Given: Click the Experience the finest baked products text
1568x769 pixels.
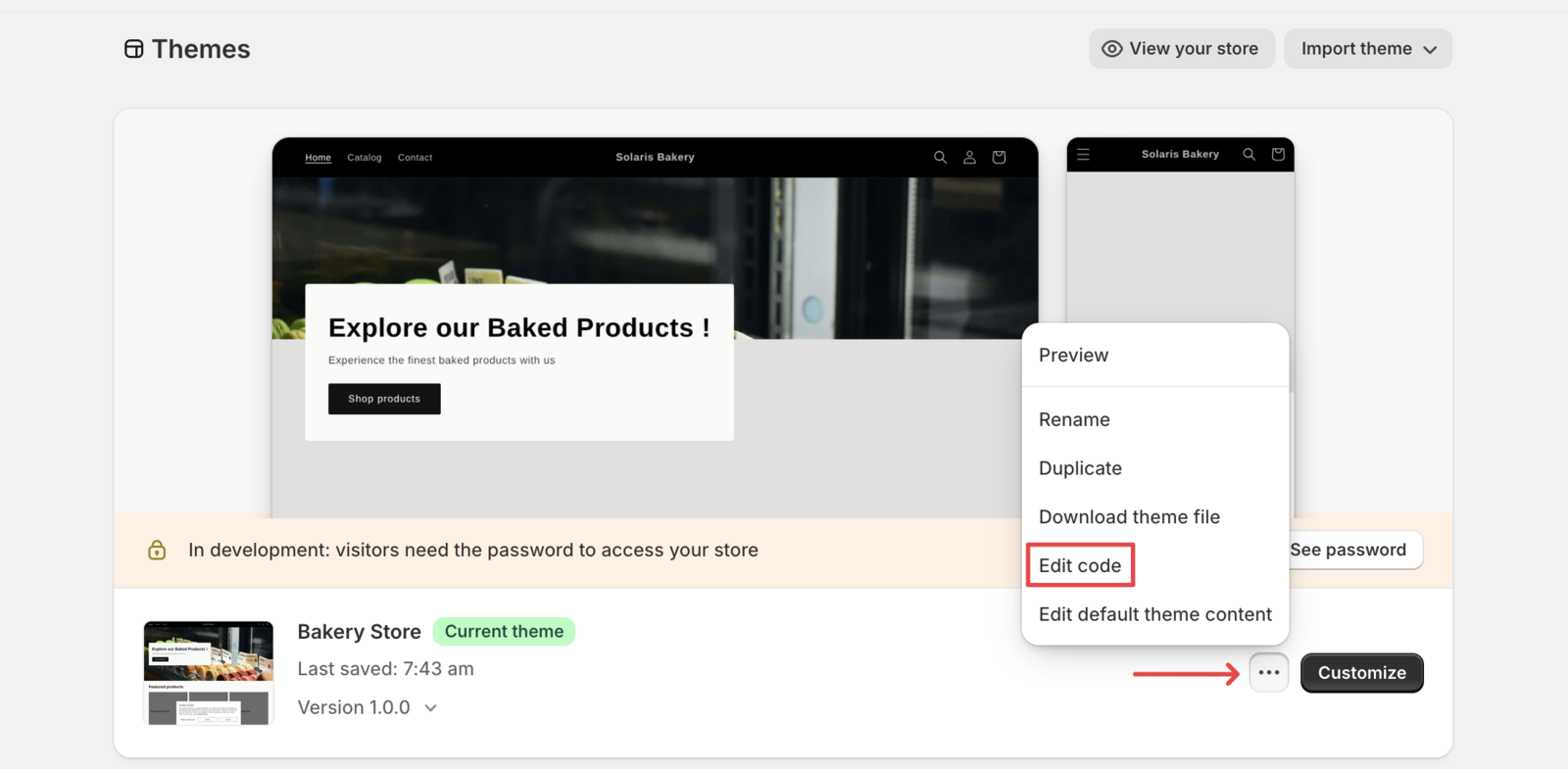Looking at the screenshot, I should point(442,360).
